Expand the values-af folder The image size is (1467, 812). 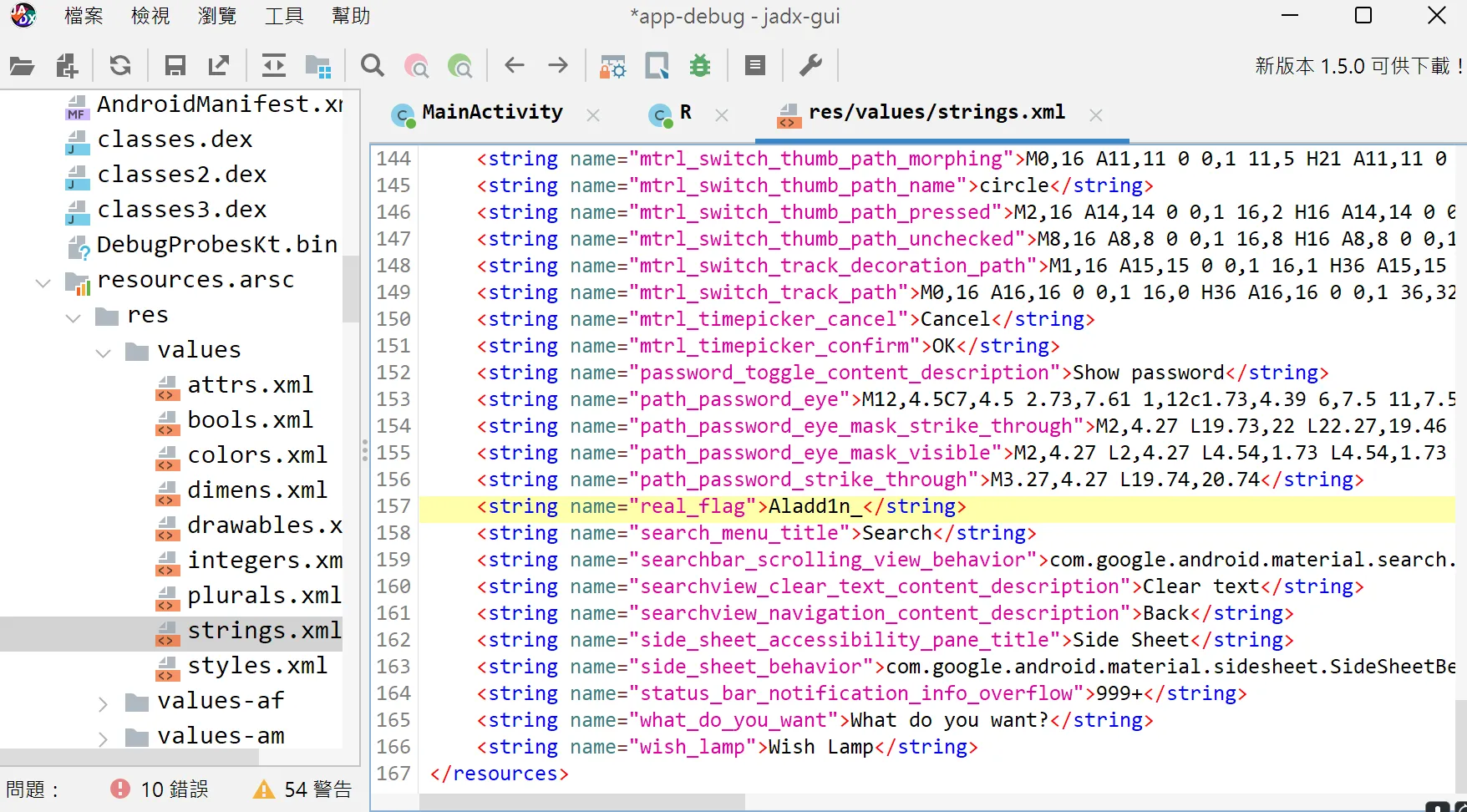pyautogui.click(x=104, y=703)
